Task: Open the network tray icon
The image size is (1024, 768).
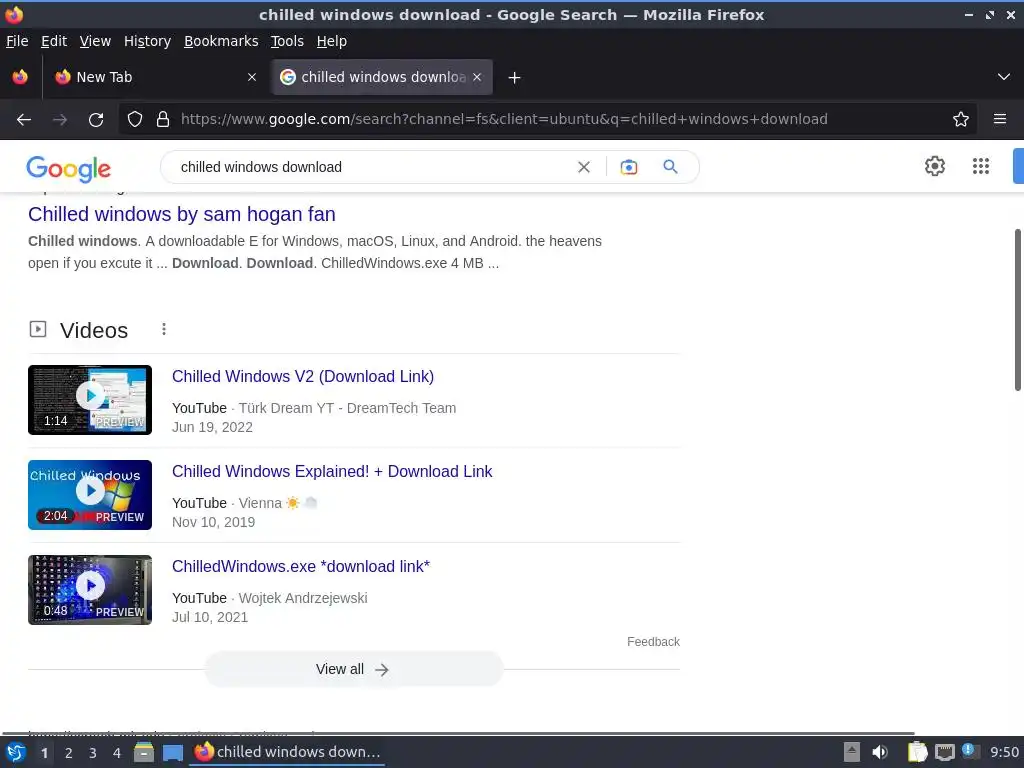Action: coord(944,752)
